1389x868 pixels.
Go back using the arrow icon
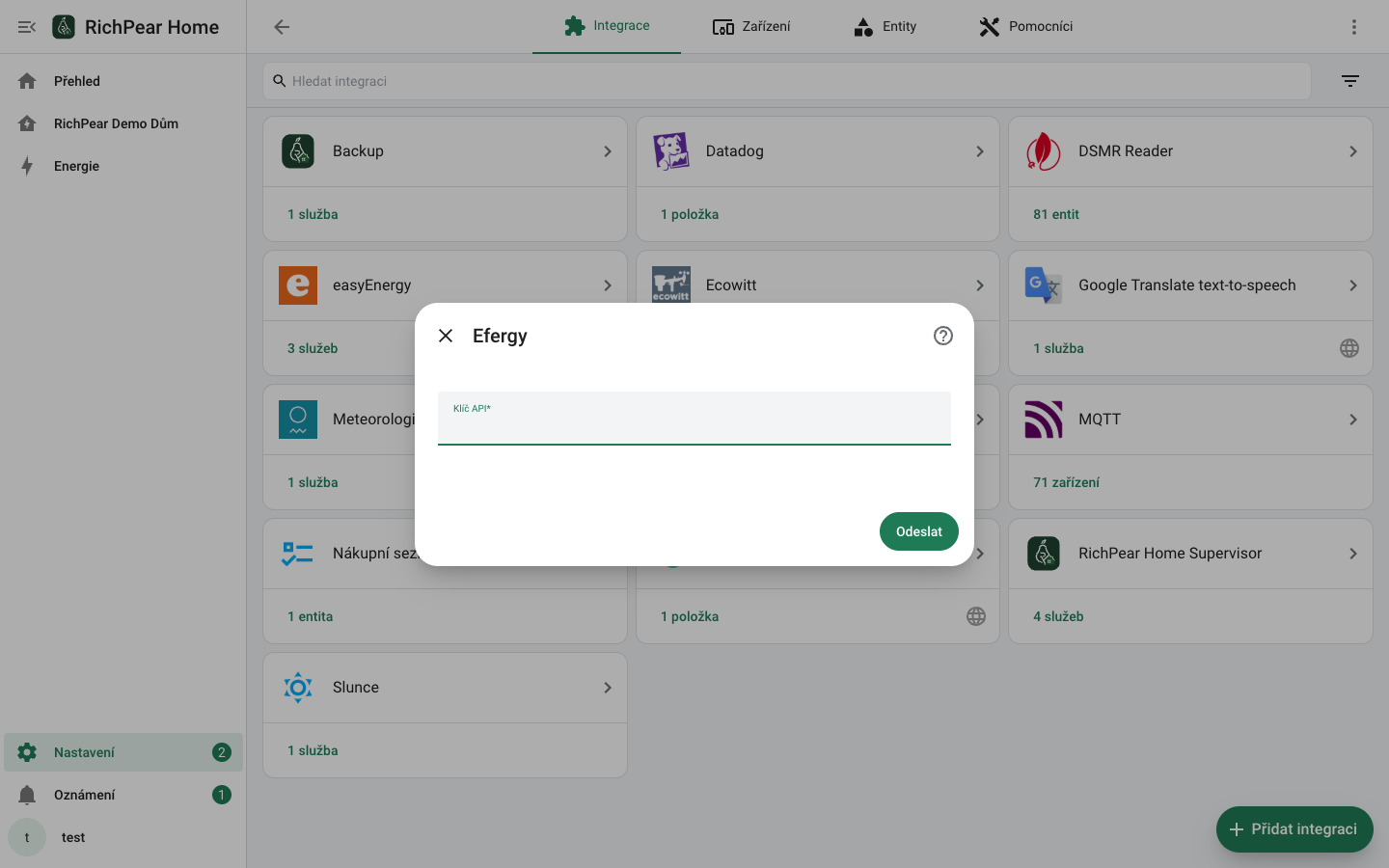click(x=282, y=27)
